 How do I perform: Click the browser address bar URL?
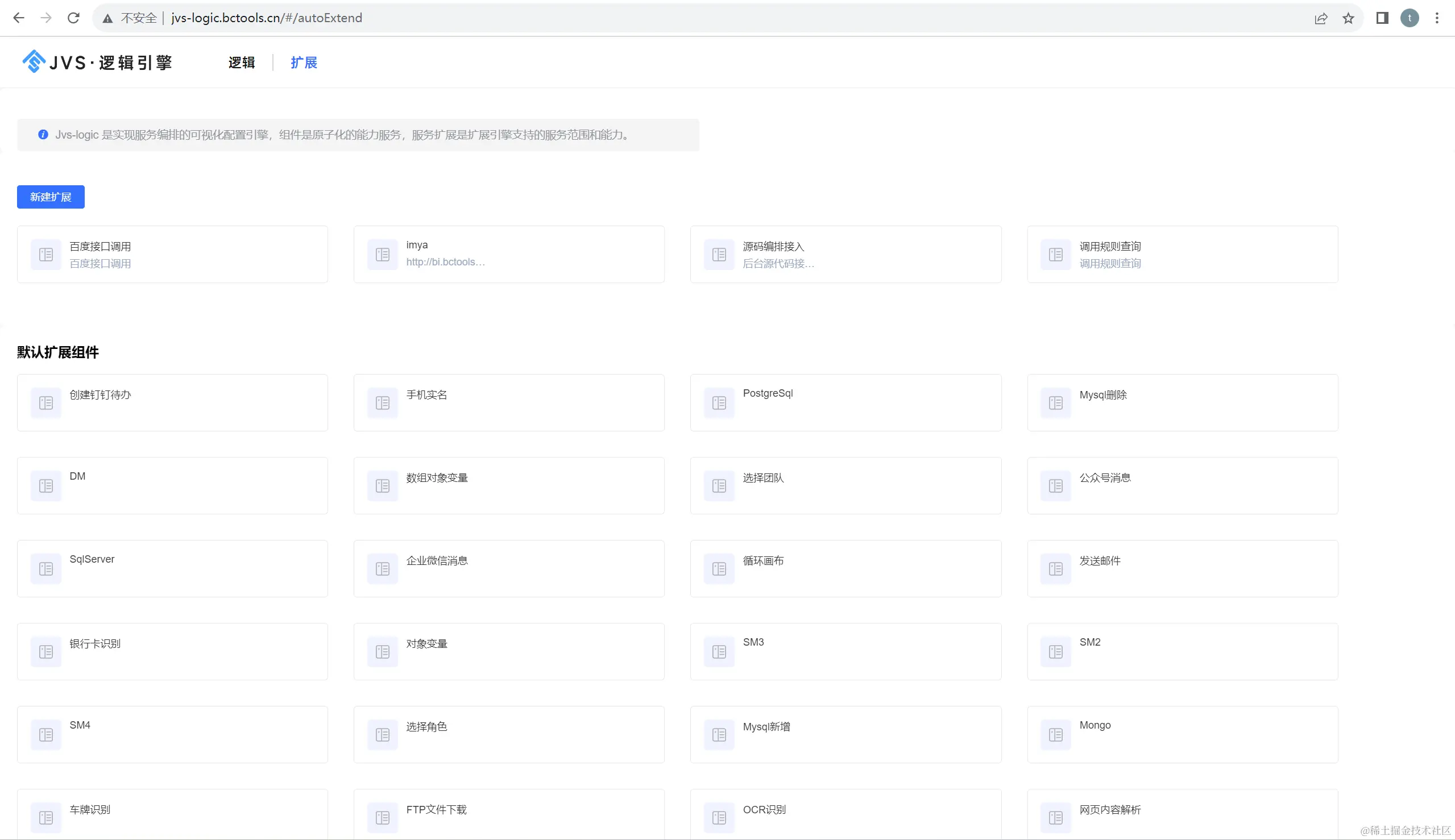[267, 18]
